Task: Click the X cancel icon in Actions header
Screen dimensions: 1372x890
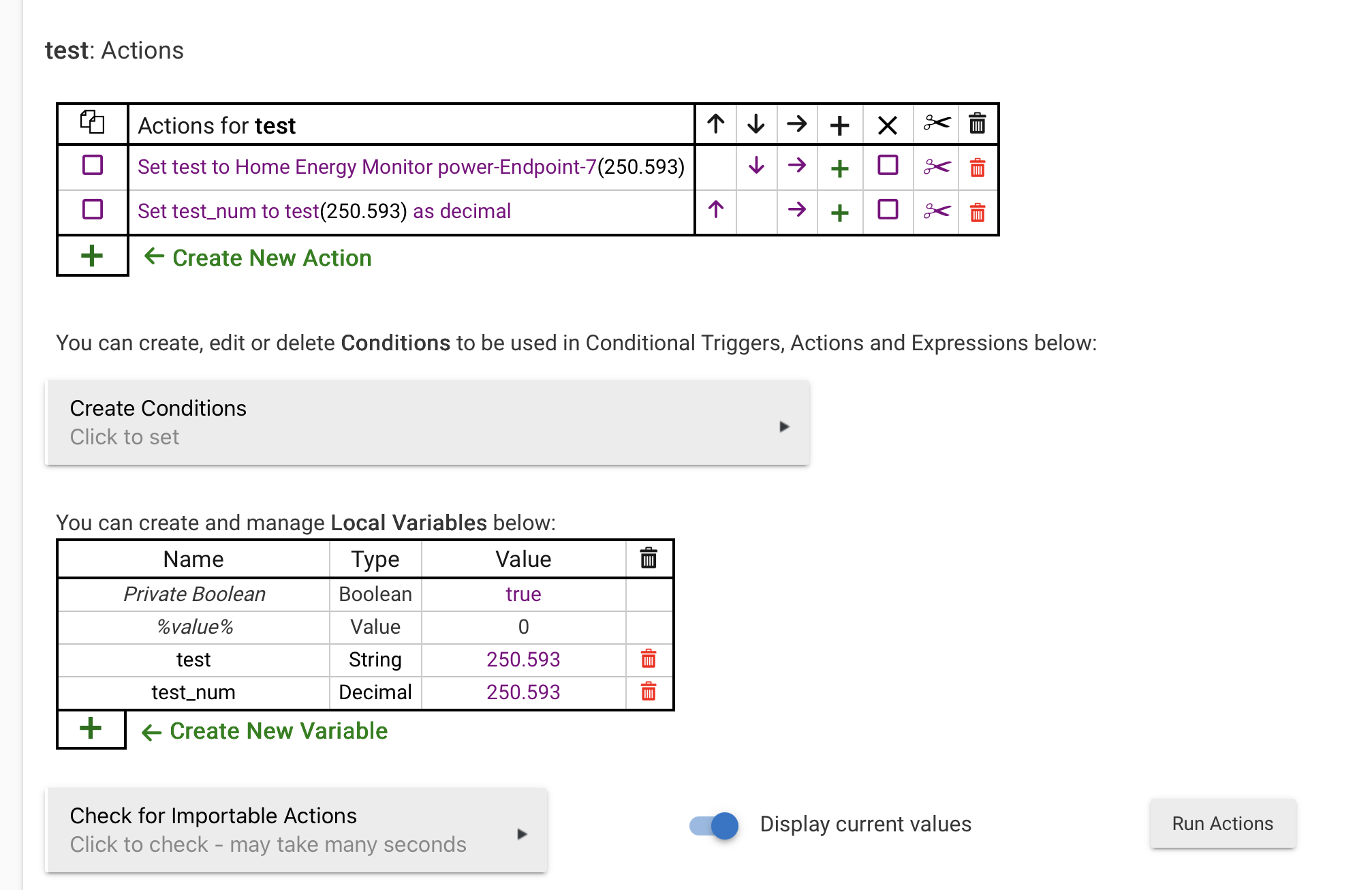Action: click(x=887, y=125)
